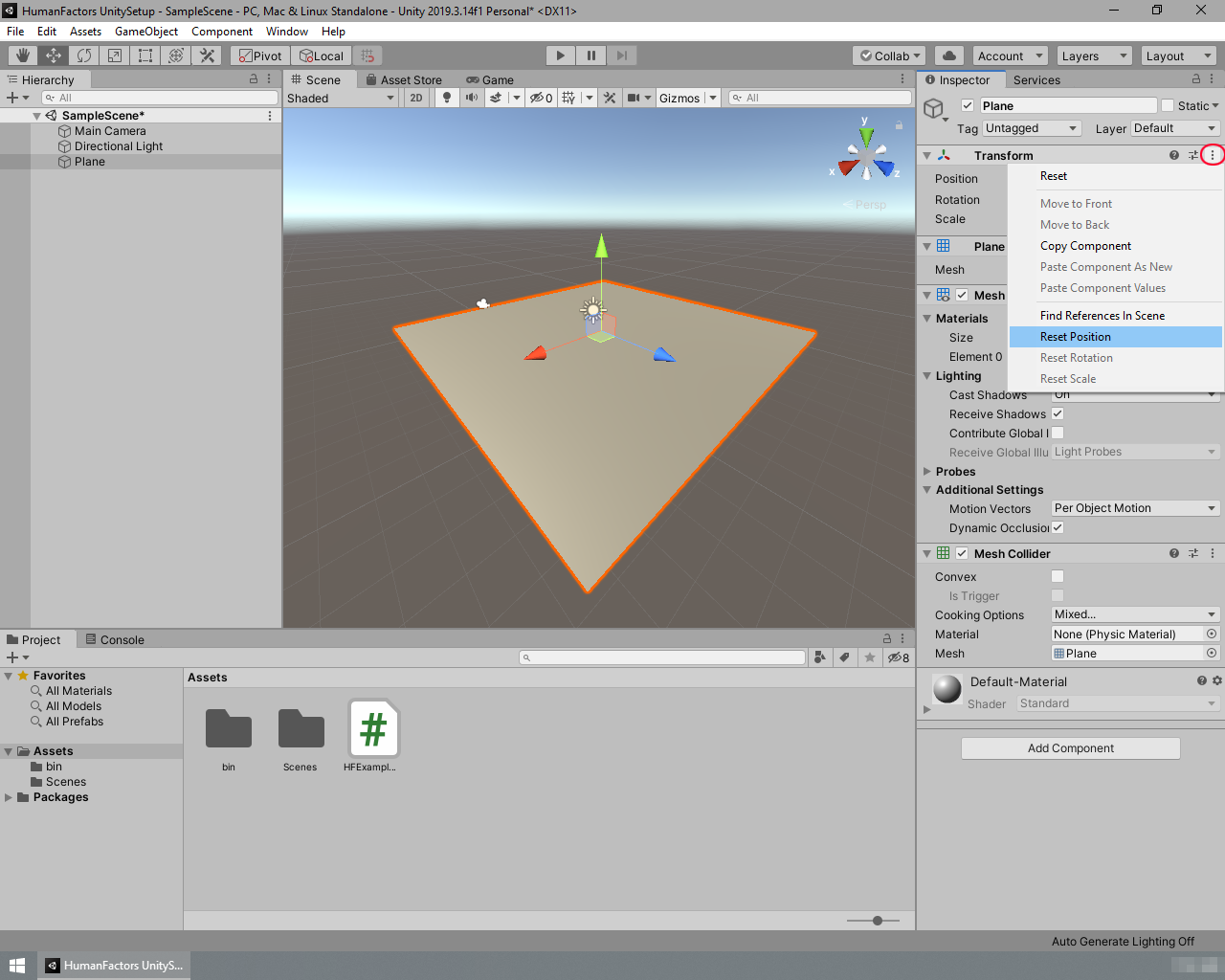The image size is (1225, 980).
Task: Select Main Camera in Hierarchy
Action: pyautogui.click(x=110, y=131)
